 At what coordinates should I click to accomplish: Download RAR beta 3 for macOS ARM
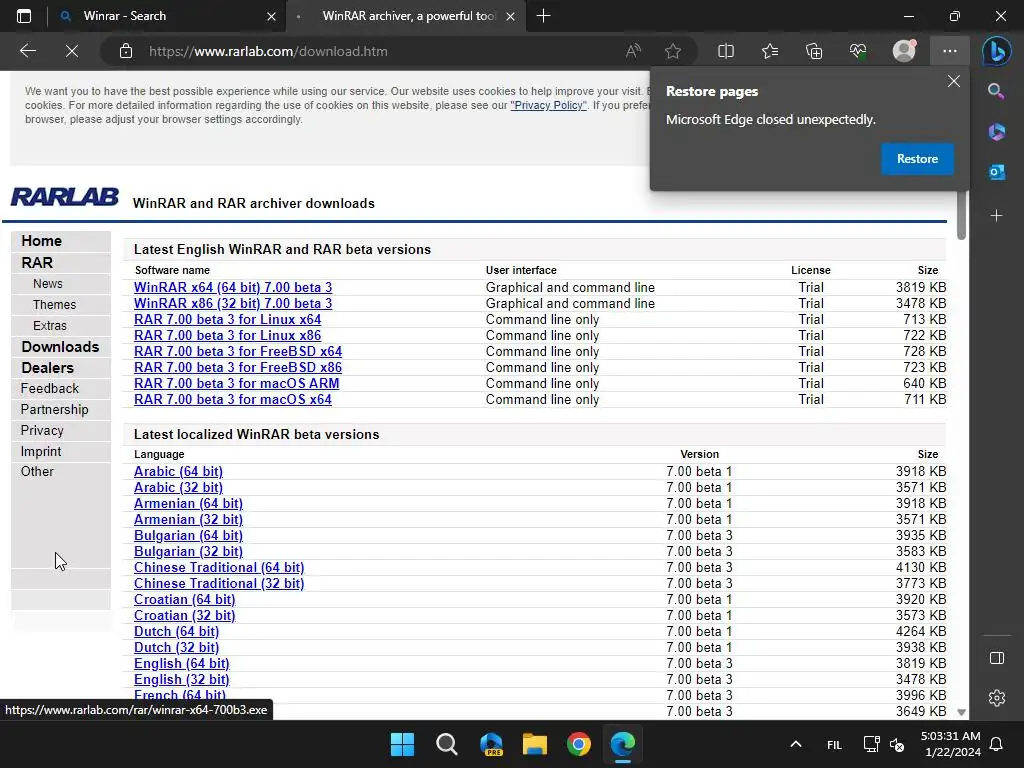(236, 383)
